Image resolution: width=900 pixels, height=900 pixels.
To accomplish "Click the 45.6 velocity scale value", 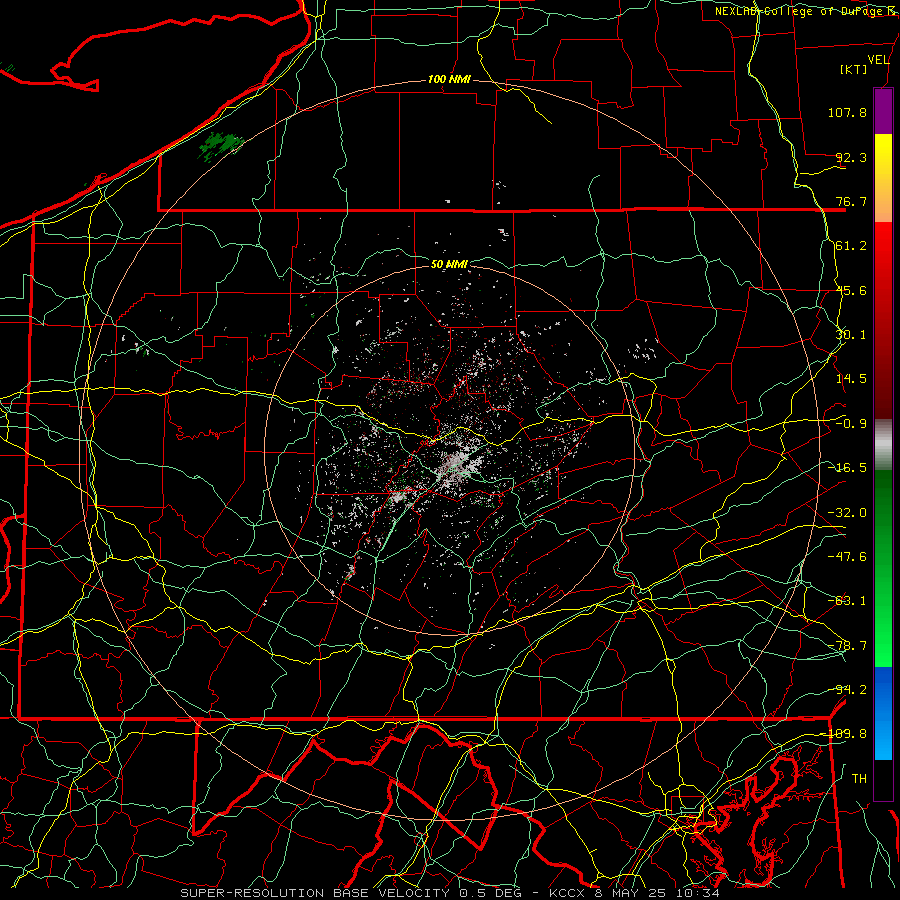I will tap(851, 290).
